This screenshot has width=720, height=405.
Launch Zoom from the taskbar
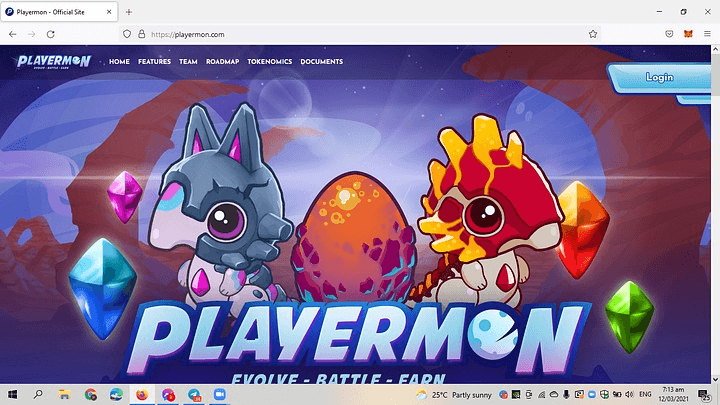[220, 395]
